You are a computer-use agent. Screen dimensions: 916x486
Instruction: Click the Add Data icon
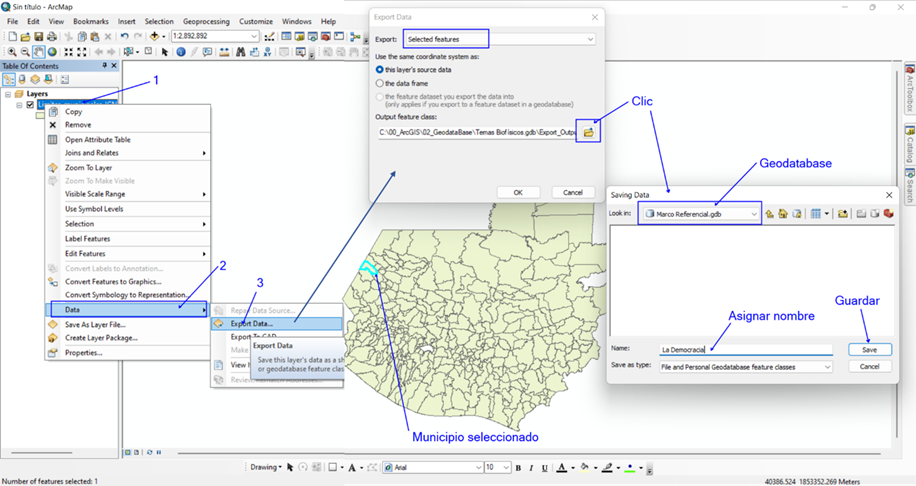(154, 36)
